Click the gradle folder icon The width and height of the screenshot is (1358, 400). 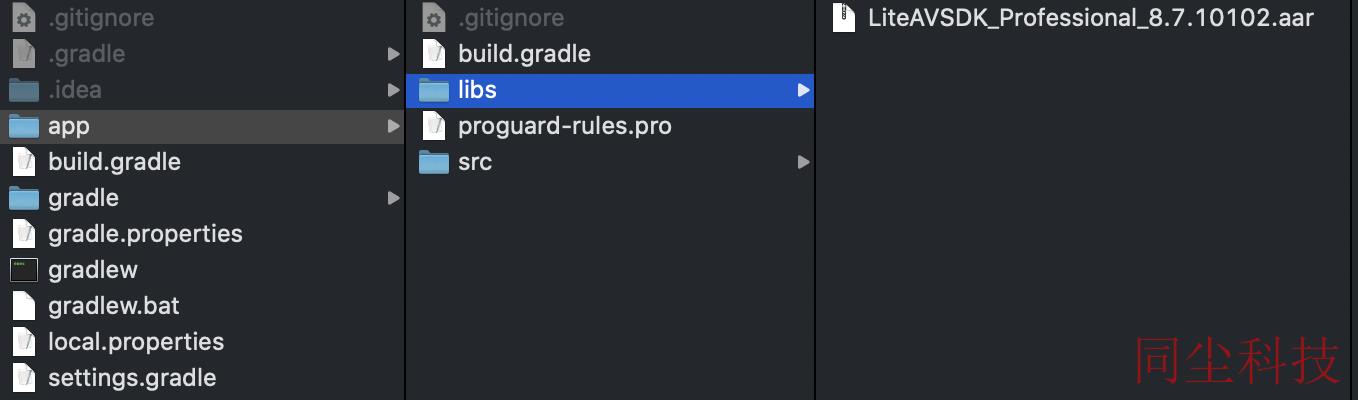coord(23,198)
